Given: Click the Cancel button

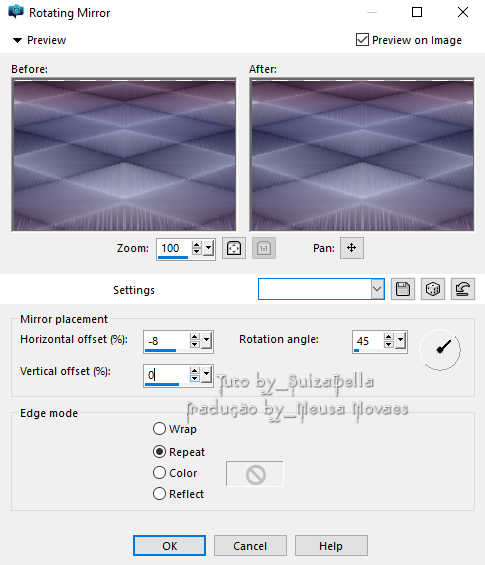Looking at the screenshot, I should [250, 546].
